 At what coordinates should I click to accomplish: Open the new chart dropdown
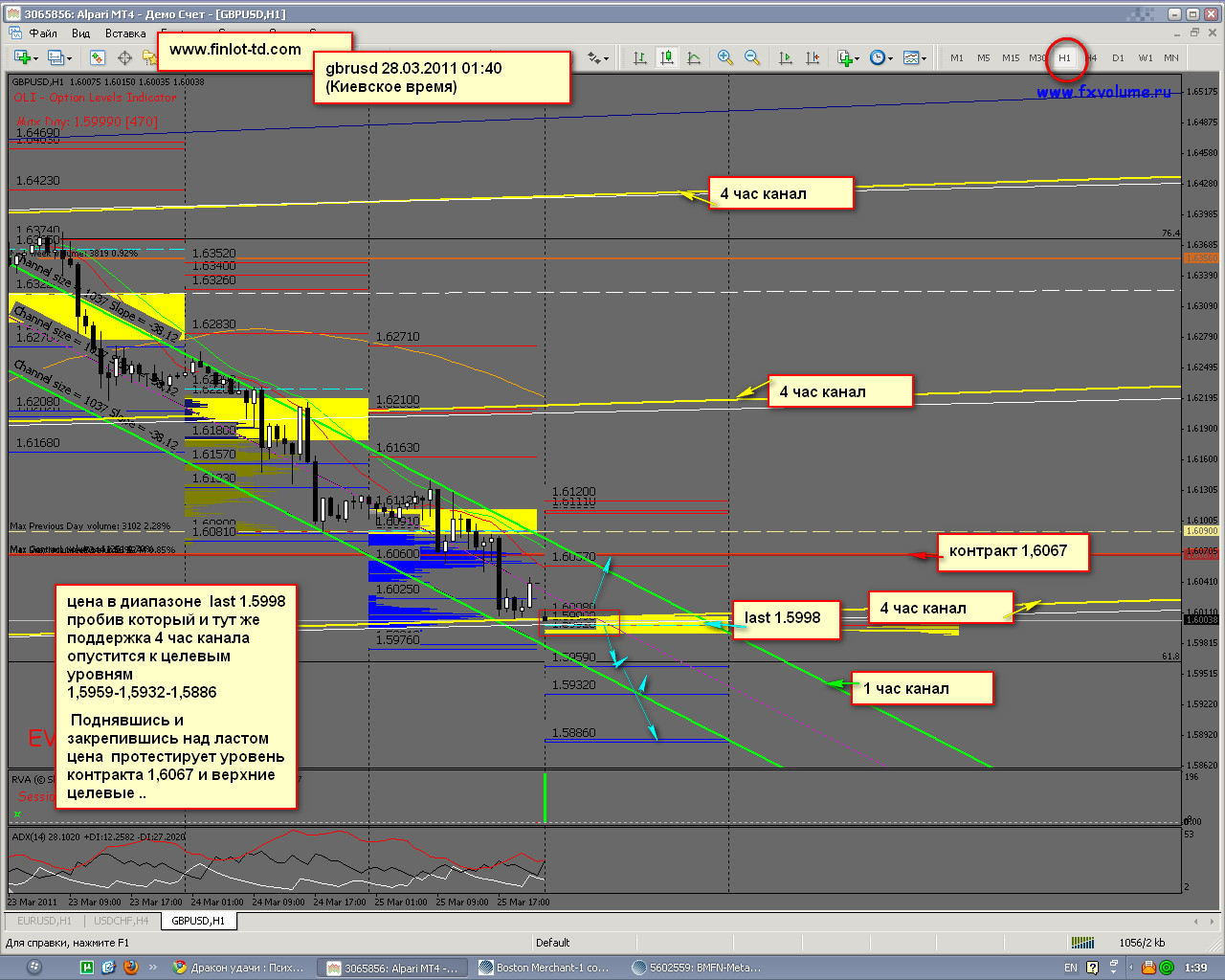tap(26, 57)
